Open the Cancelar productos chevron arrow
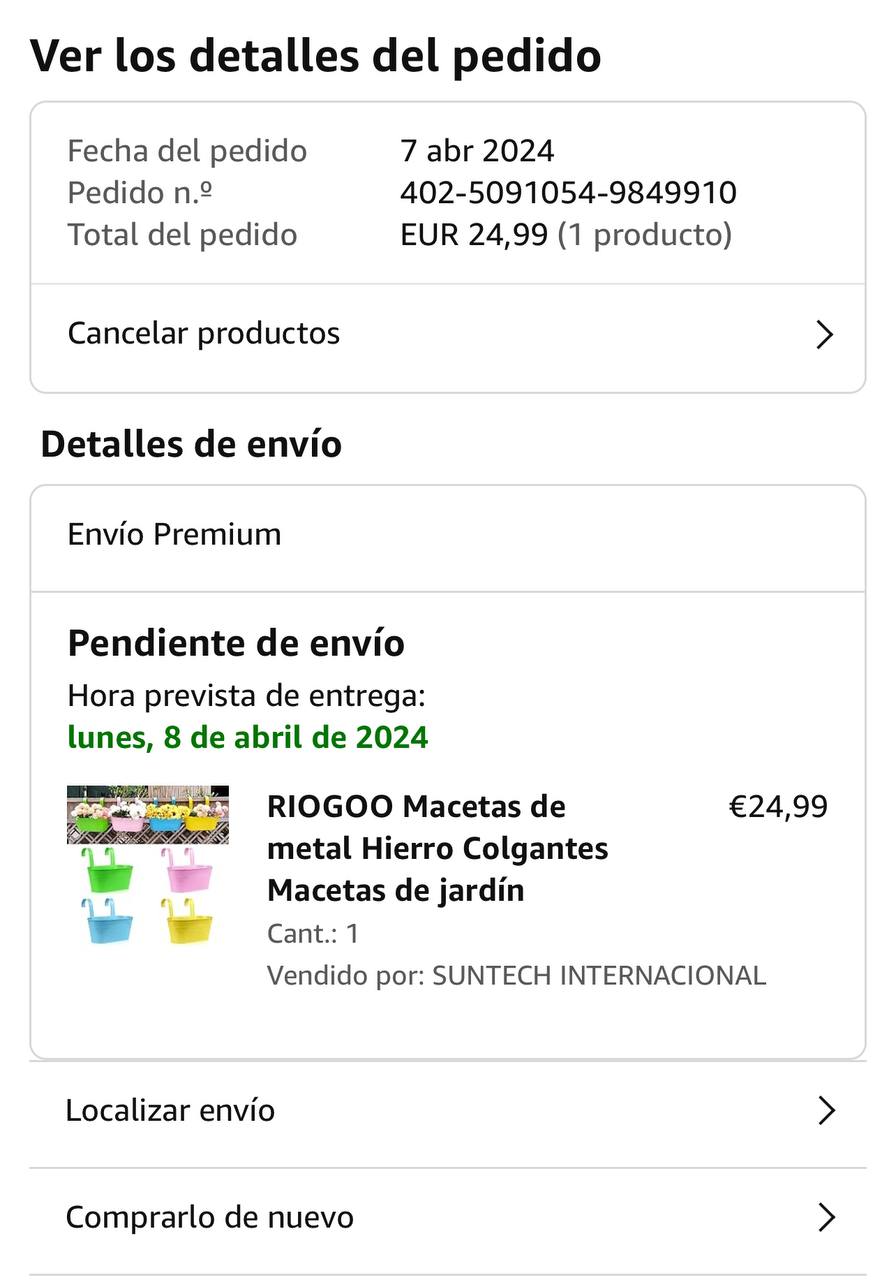The image size is (896, 1280). (x=824, y=334)
